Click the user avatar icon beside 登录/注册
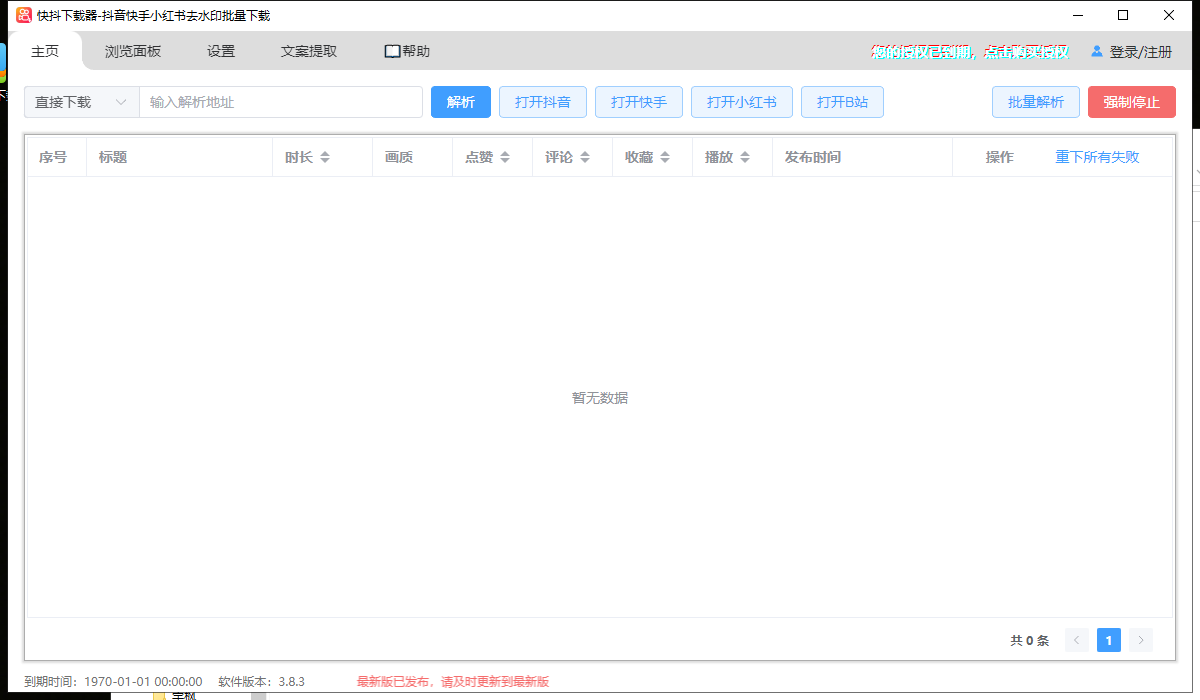Screen dimensions: 1200x700 (1097, 51)
